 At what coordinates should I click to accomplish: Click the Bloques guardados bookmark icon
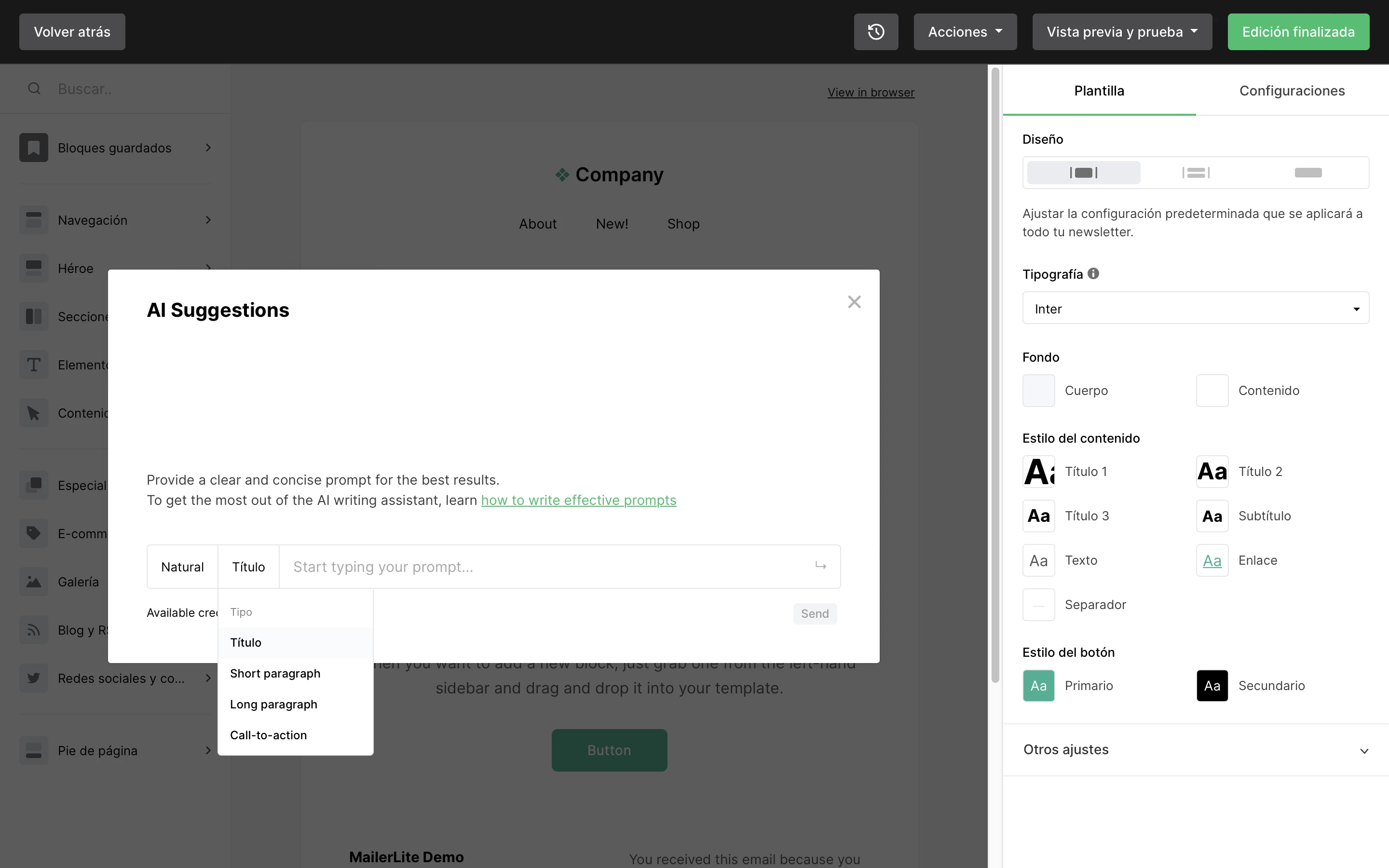[33, 148]
